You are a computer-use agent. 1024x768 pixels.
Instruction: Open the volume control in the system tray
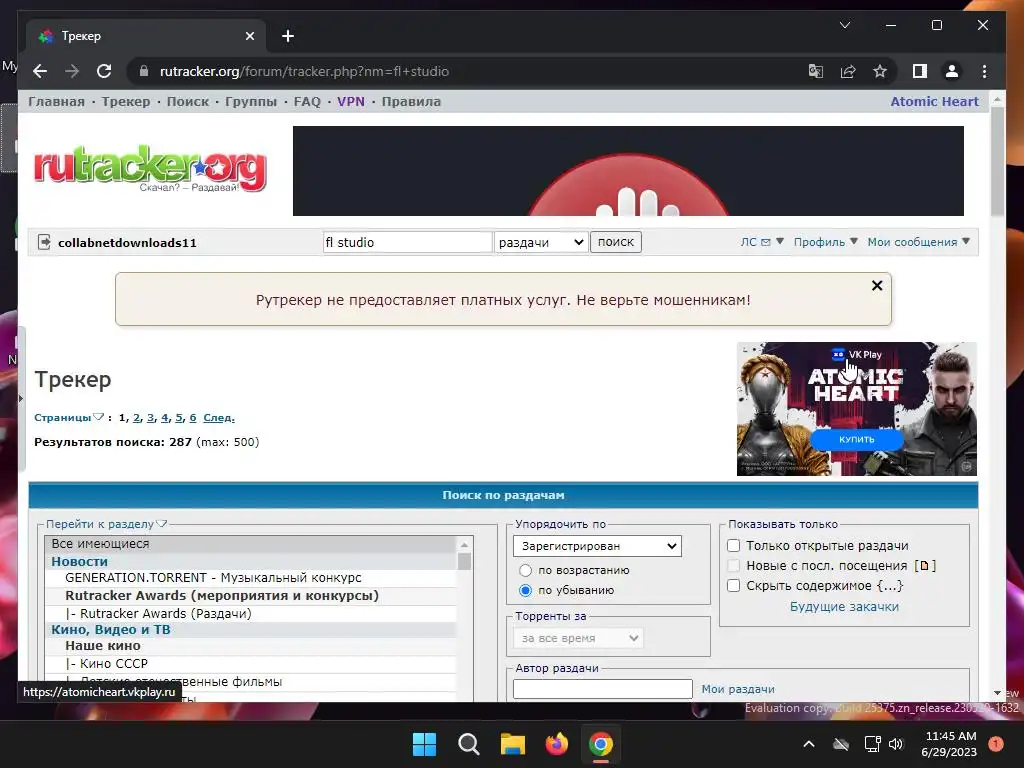(x=896, y=744)
